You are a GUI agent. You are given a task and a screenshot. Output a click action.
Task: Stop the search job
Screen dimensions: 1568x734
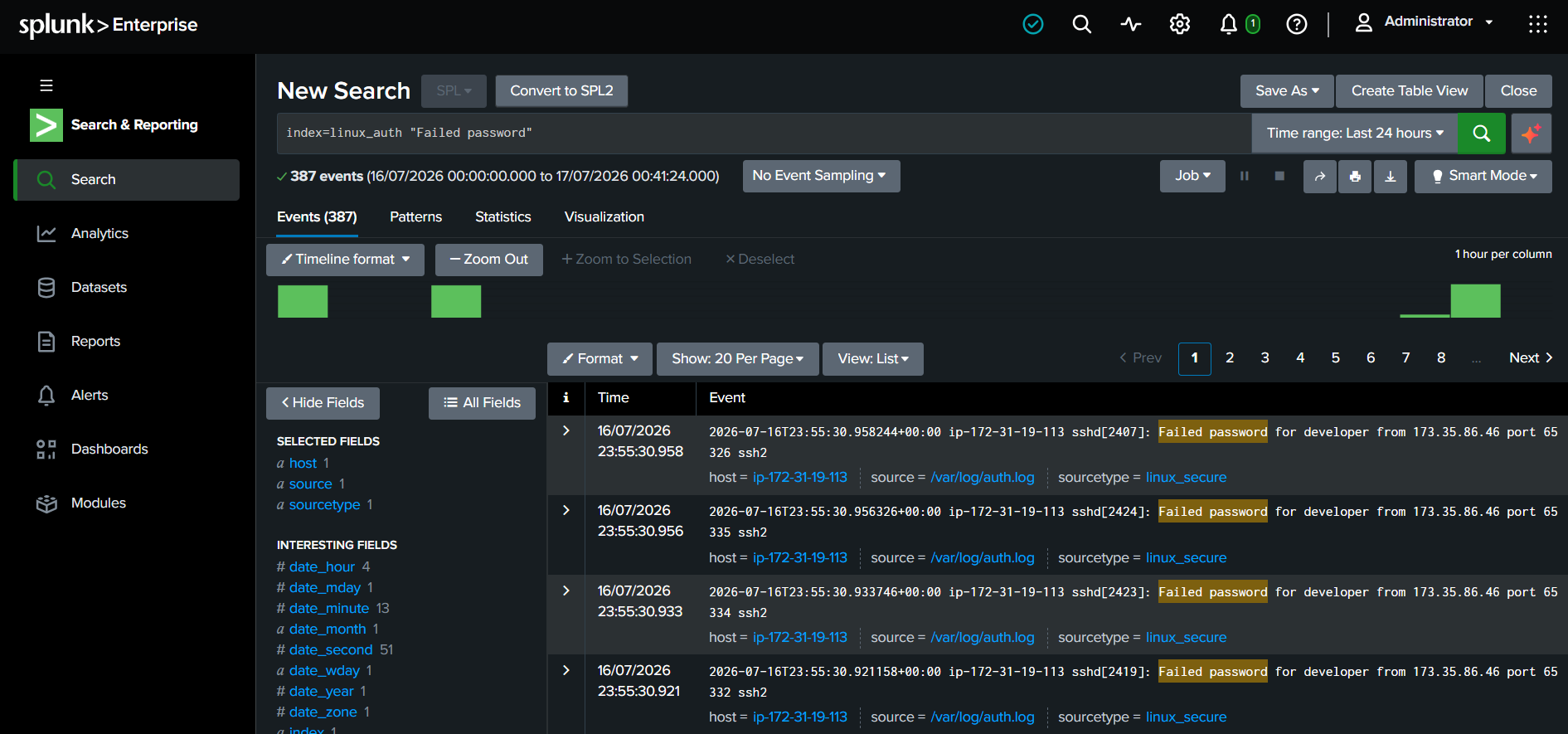point(1279,176)
